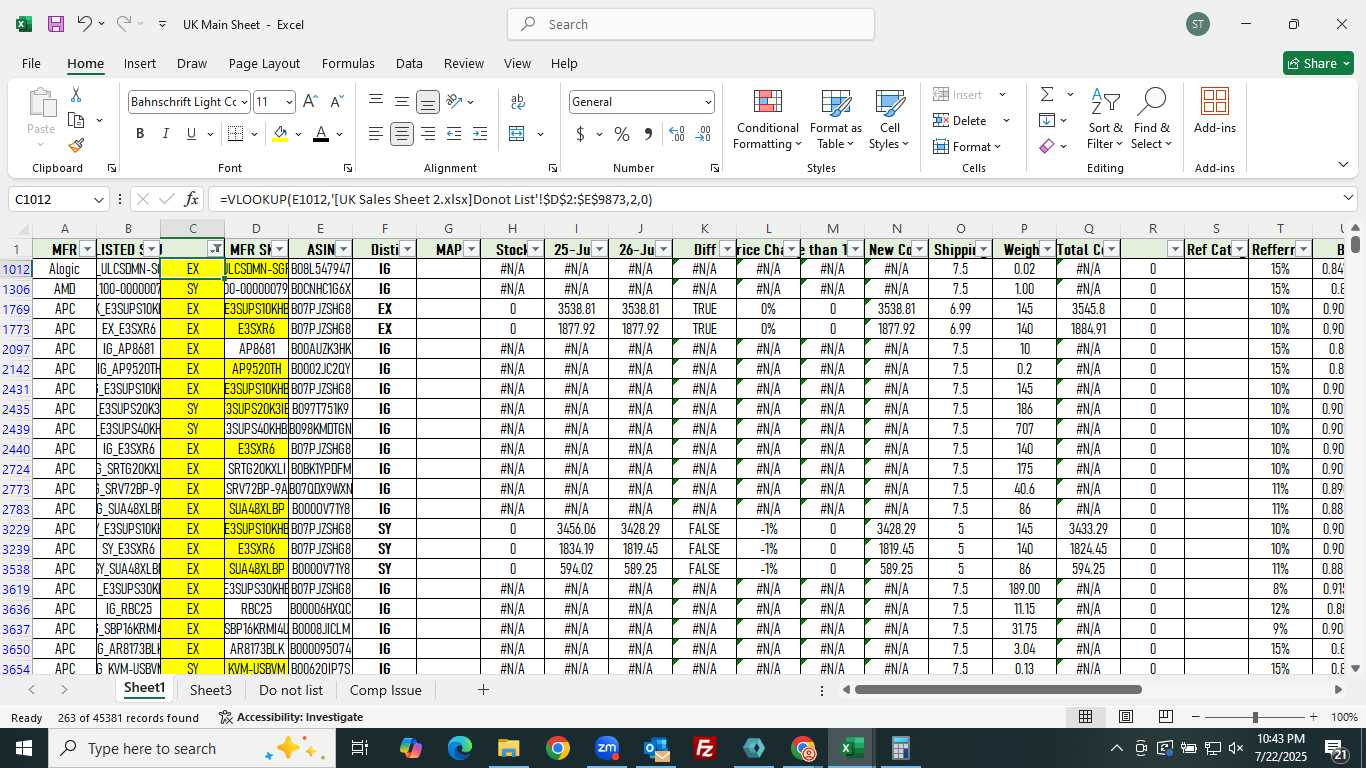1366x768 pixels.
Task: Click the Decrease Indent icon
Action: (x=454, y=134)
